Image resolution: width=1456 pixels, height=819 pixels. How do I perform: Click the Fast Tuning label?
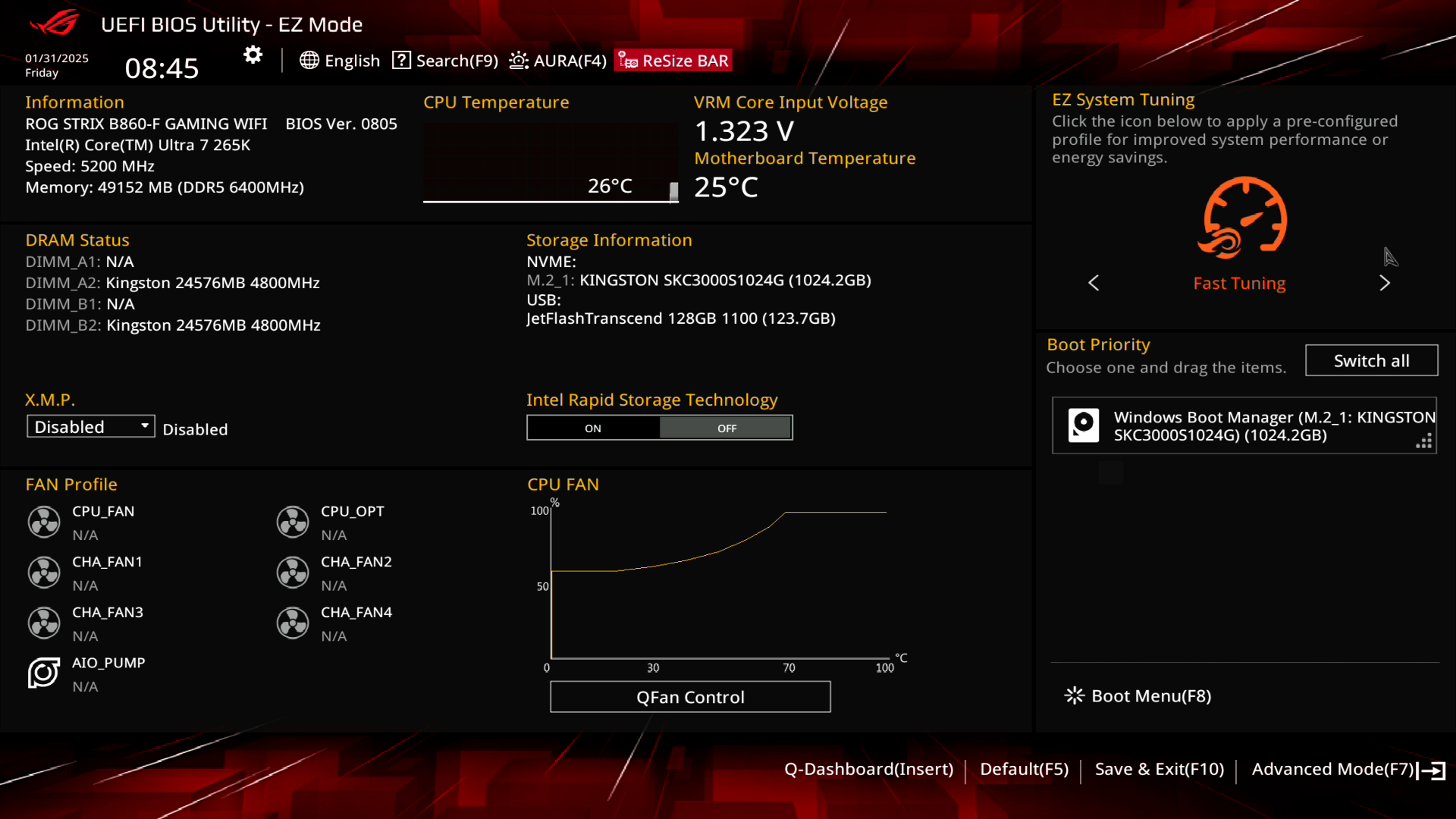[x=1239, y=283]
